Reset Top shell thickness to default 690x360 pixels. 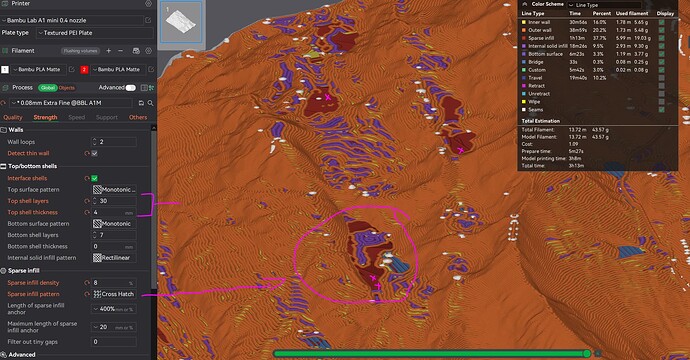coord(87,212)
